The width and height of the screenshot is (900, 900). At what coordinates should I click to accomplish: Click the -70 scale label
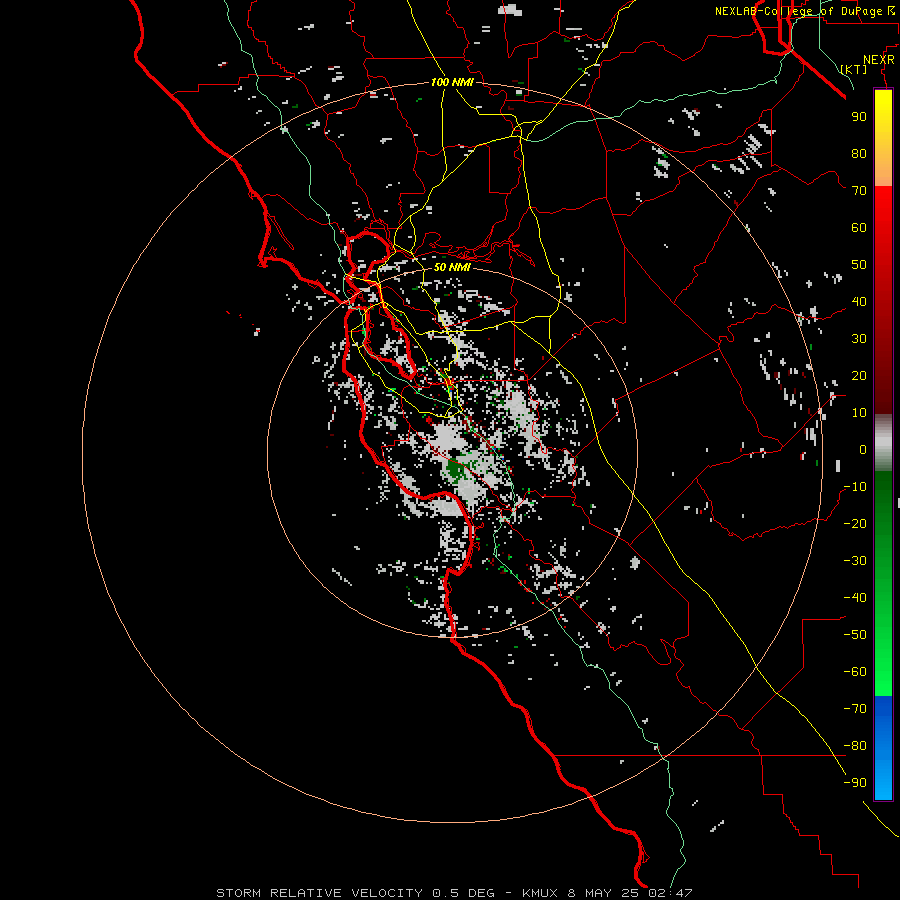pos(855,708)
